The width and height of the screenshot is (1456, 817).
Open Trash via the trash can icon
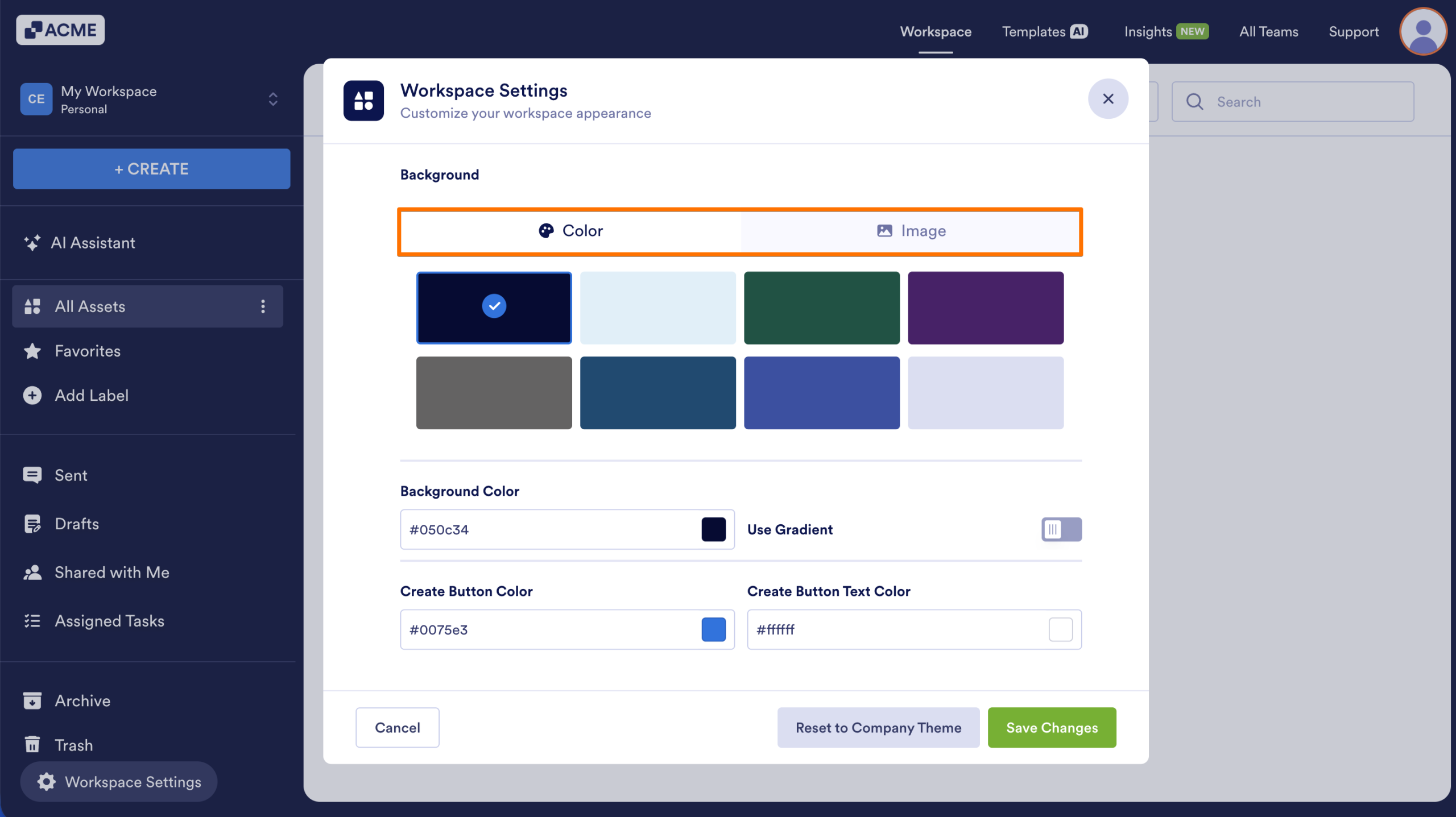coord(32,744)
